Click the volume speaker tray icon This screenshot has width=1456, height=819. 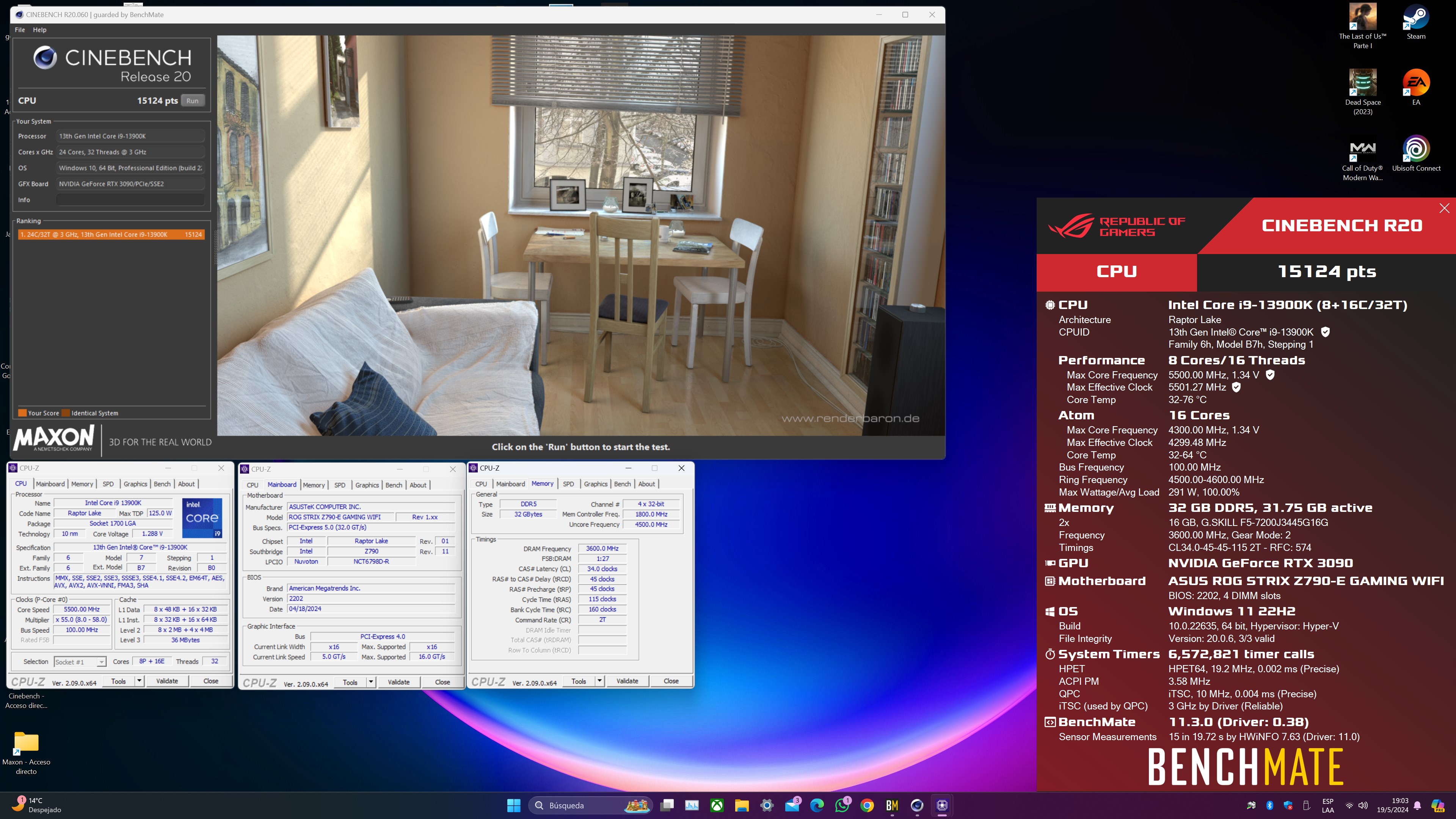click(1363, 805)
